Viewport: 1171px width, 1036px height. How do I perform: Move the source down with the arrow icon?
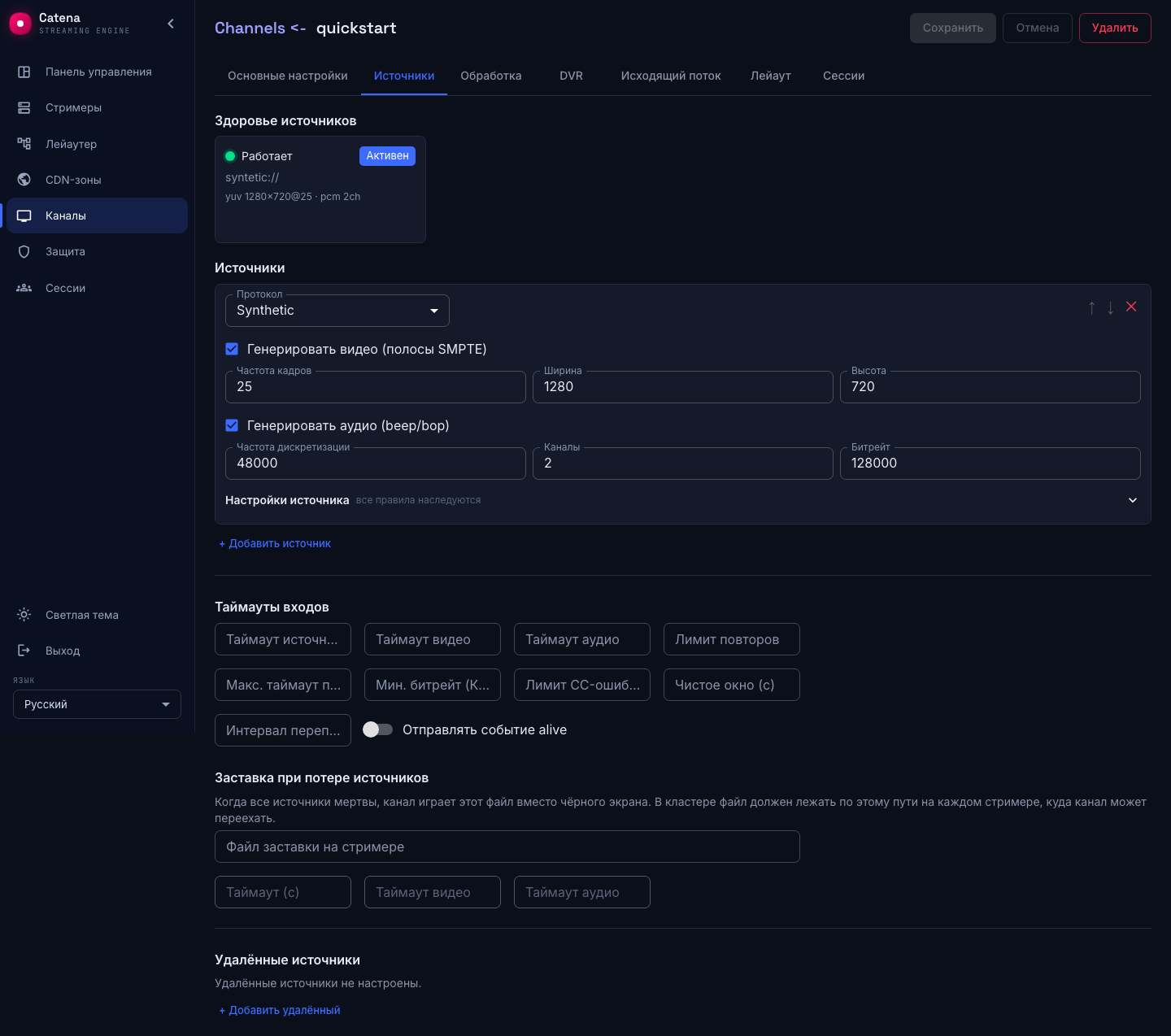1111,307
